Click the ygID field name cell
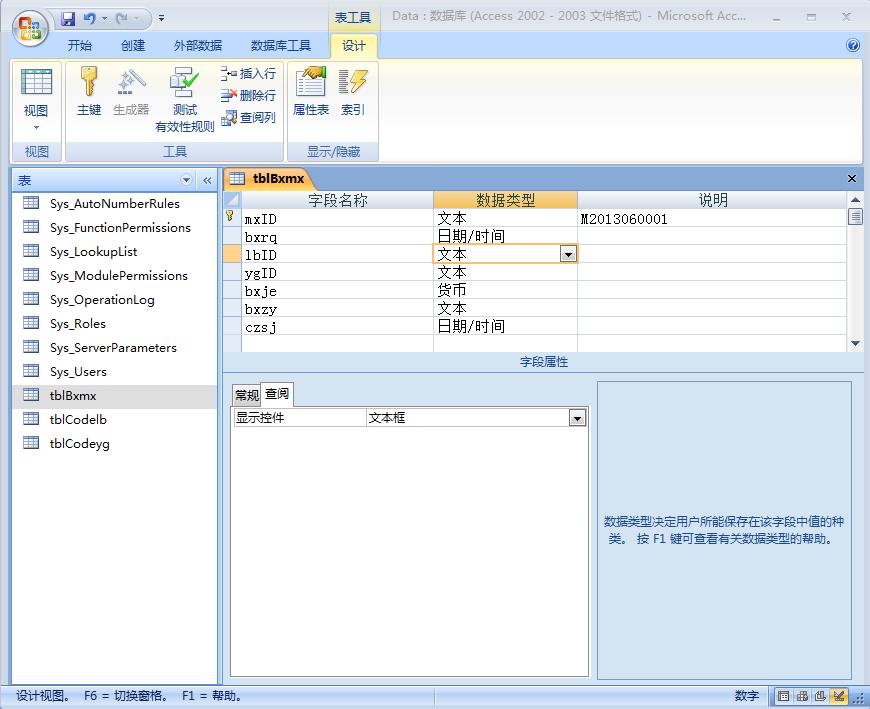The image size is (870, 709). 337,272
